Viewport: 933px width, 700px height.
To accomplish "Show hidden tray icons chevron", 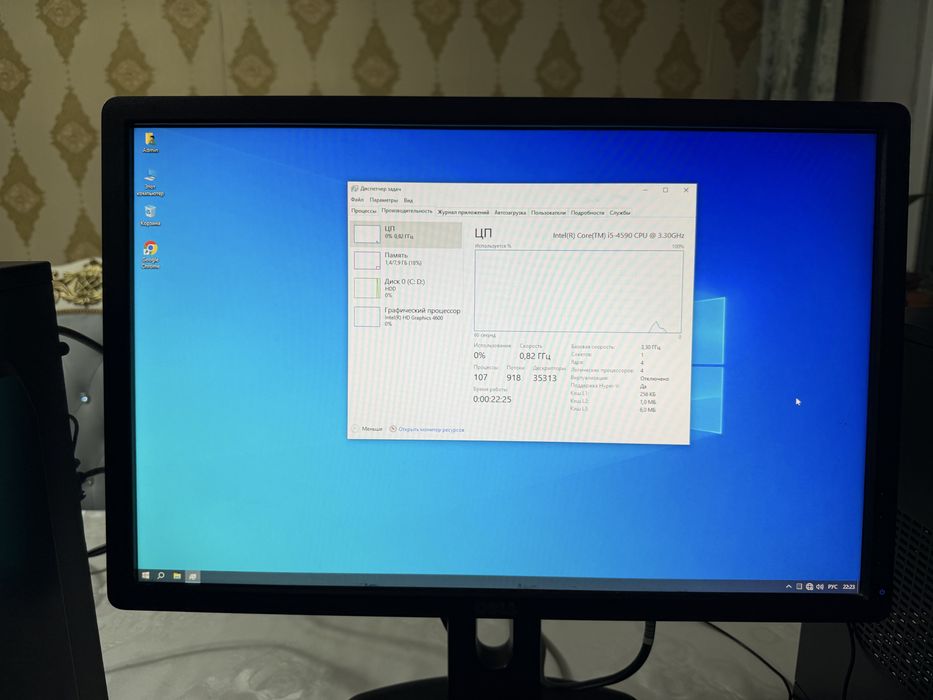I will [789, 587].
